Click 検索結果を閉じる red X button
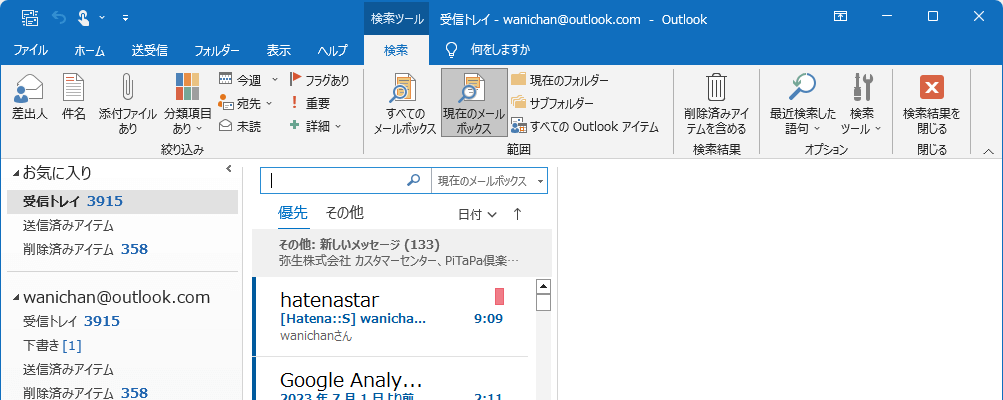 coord(931,104)
